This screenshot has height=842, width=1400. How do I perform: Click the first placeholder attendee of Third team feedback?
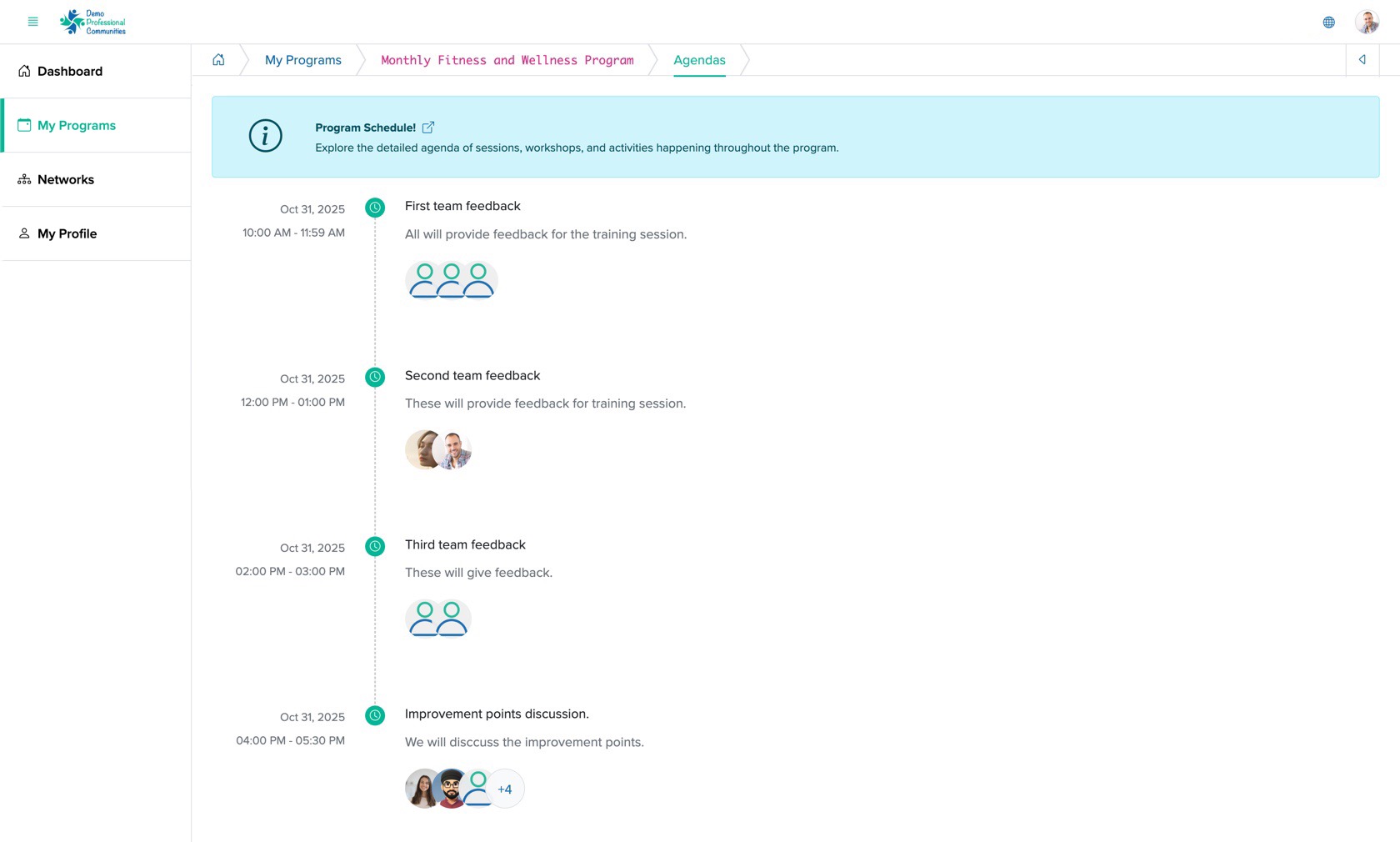419,619
